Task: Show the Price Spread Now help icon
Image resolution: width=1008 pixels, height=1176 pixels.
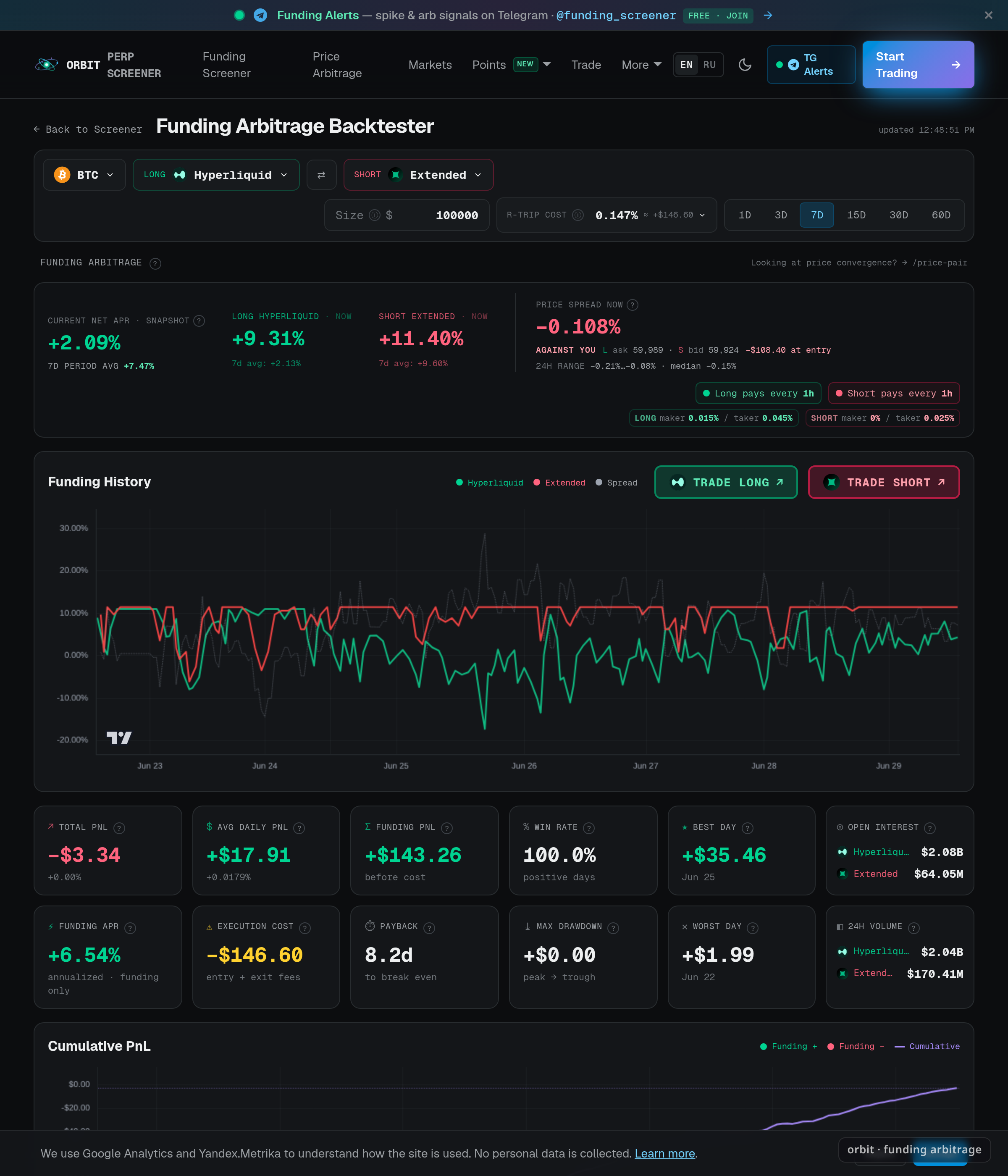Action: coord(632,305)
